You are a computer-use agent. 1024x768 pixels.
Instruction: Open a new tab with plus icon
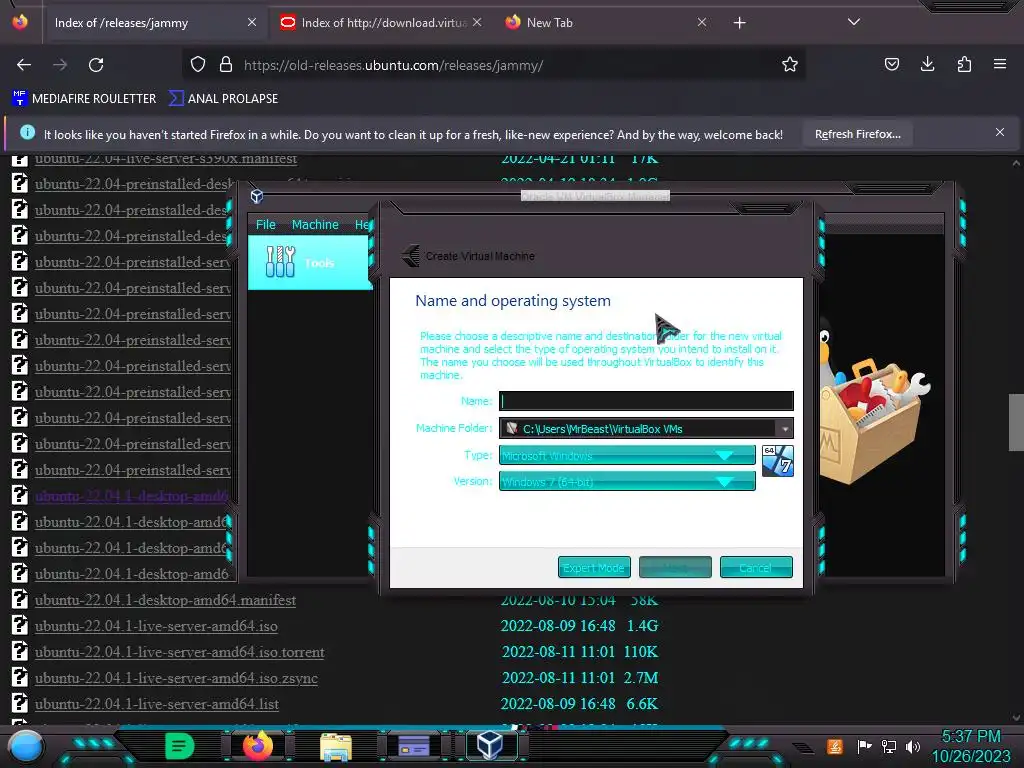click(x=739, y=23)
